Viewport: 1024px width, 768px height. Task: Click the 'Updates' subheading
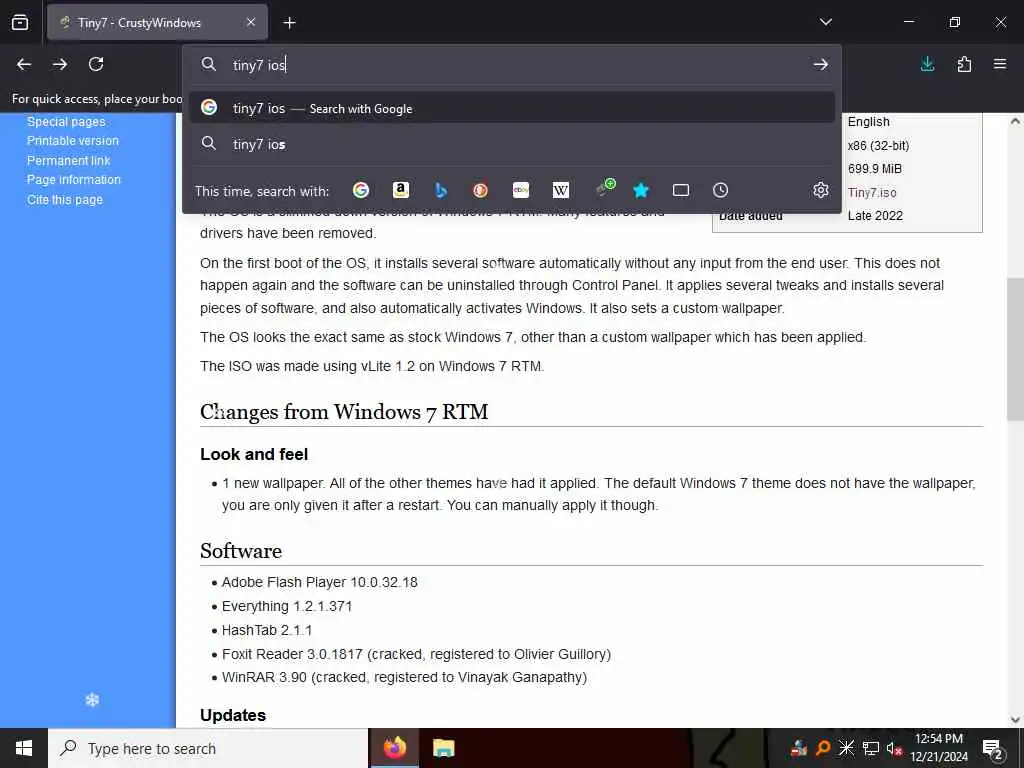pos(233,715)
